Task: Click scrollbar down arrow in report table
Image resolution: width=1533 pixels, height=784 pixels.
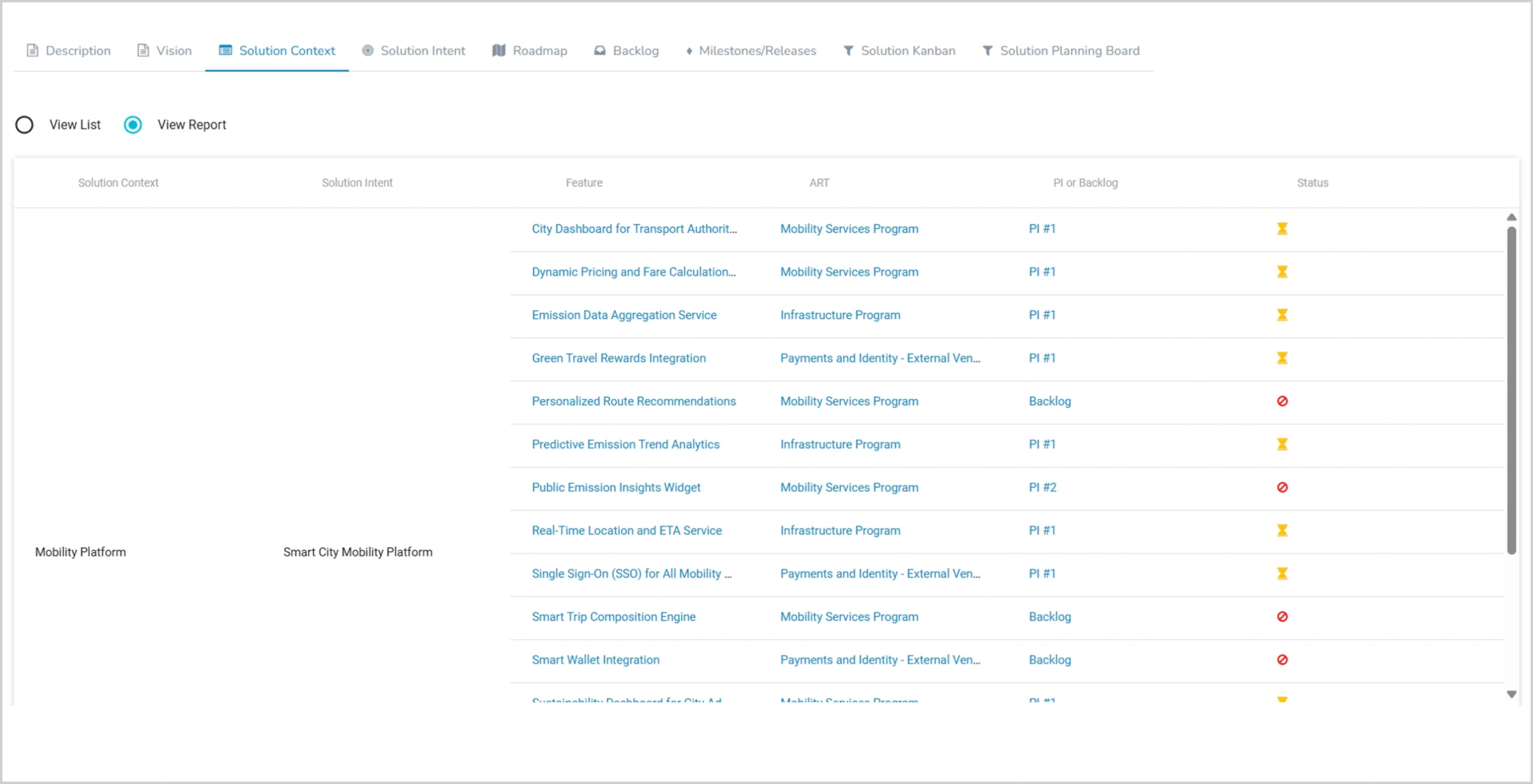Action: pyautogui.click(x=1511, y=694)
